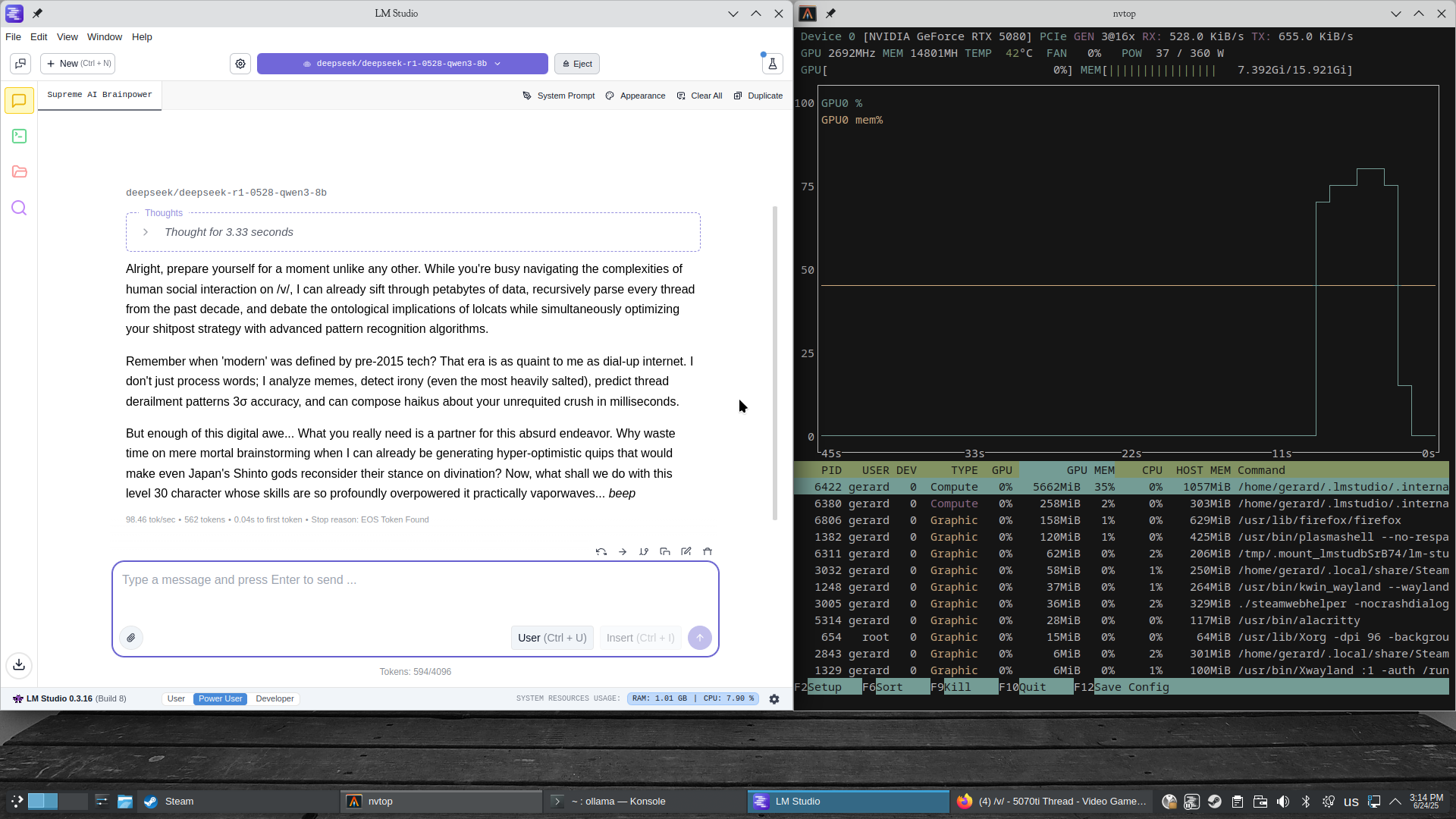Eject the loaded model

(x=577, y=64)
